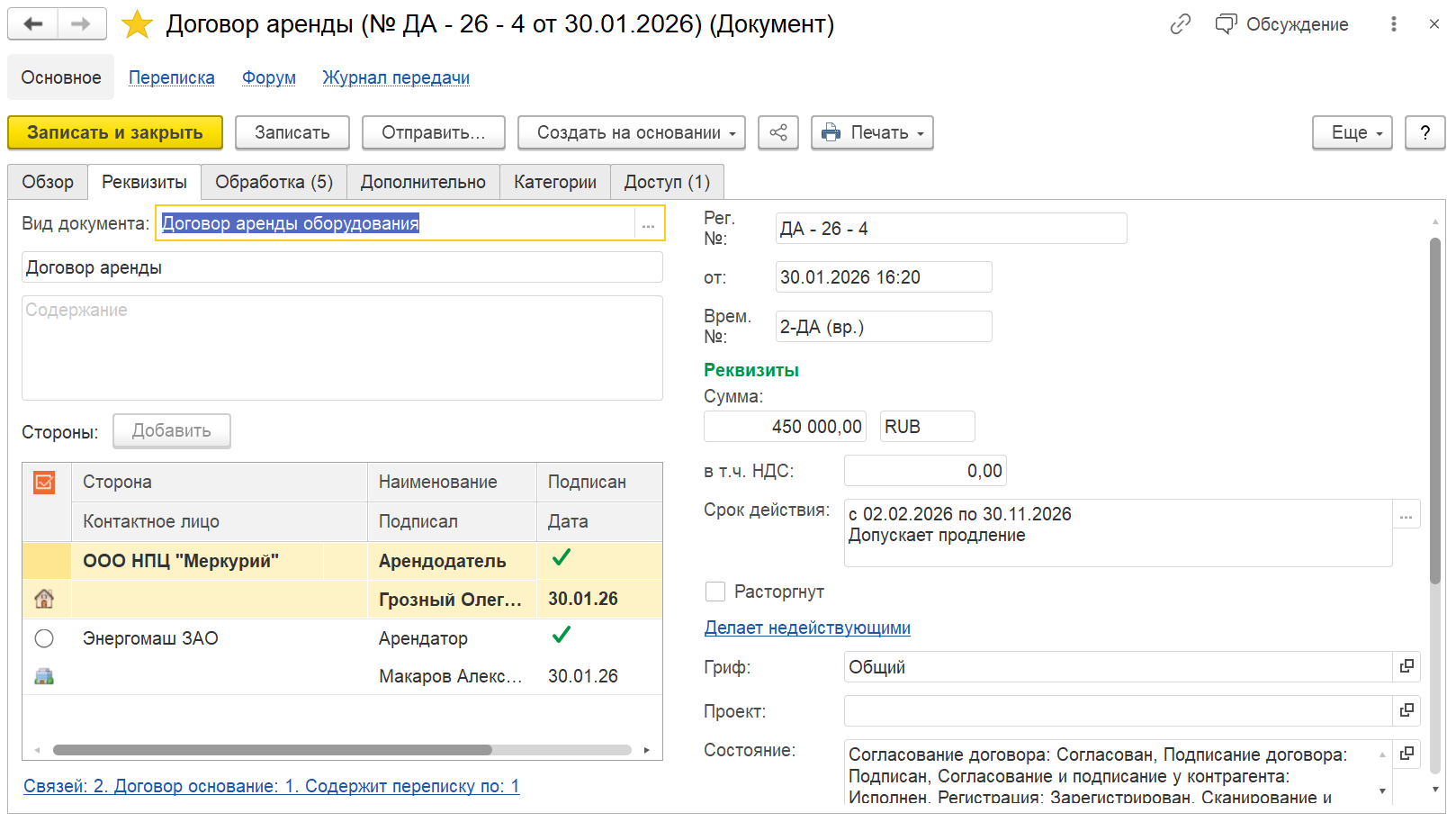Click the share icon button in toolbar
The image size is (1456, 822).
777,132
